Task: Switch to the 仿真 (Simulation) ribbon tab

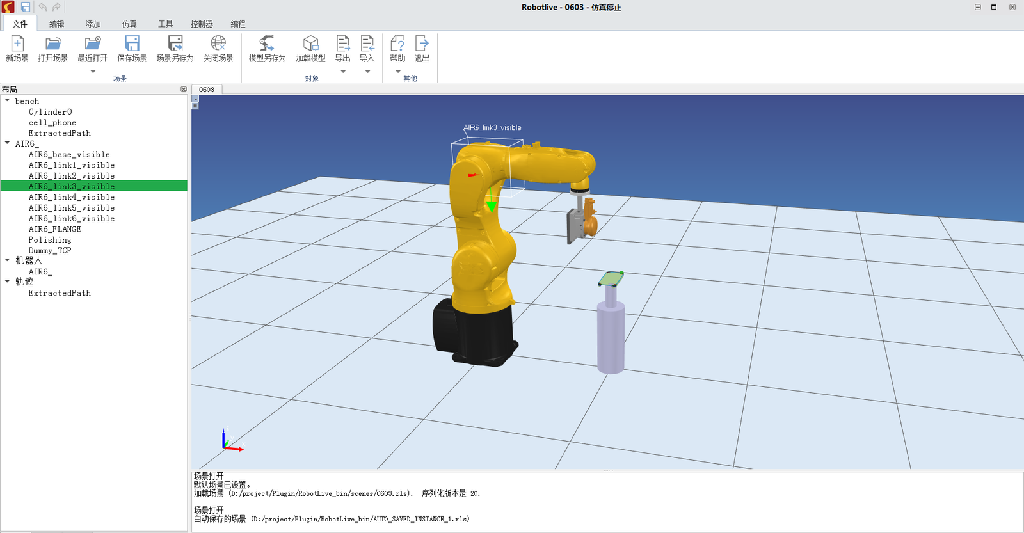Action: pyautogui.click(x=130, y=23)
